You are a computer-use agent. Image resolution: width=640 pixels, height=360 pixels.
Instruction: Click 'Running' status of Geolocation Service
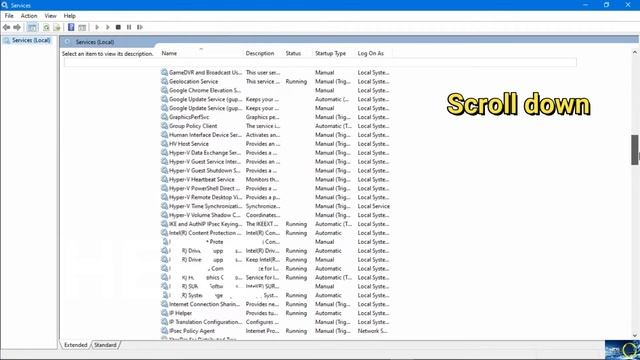[296, 82]
